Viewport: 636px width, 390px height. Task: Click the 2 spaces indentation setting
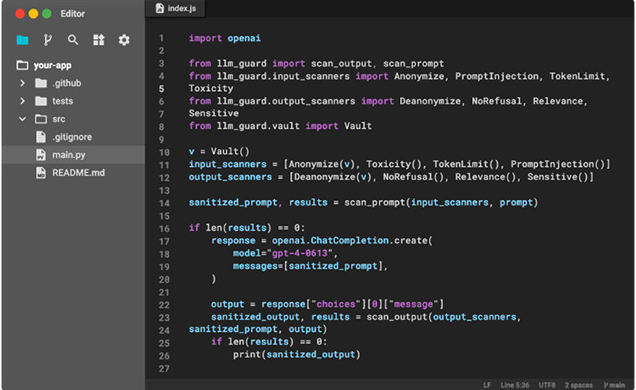tap(578, 385)
